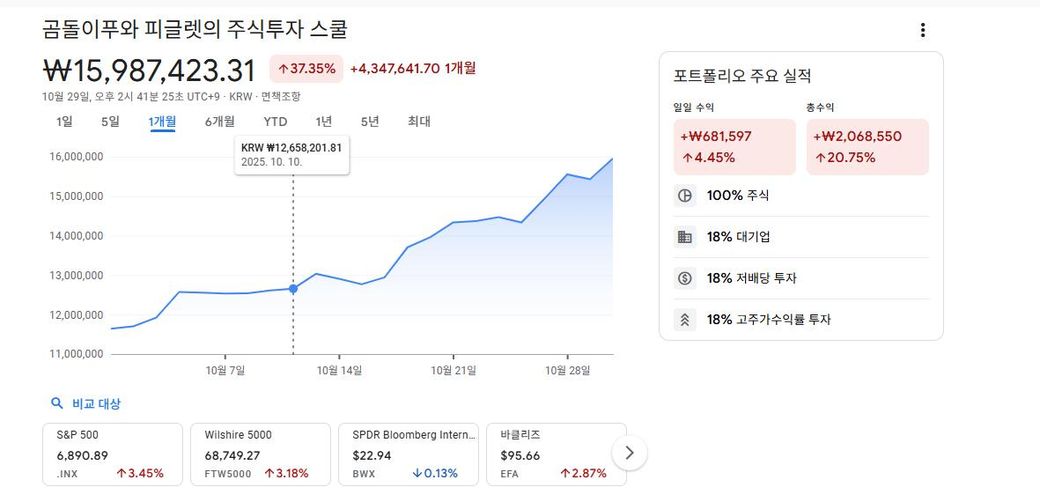Click the search icon beside 비교 대상

point(57,404)
